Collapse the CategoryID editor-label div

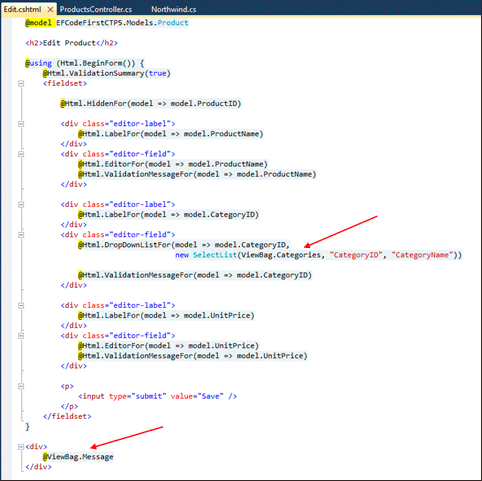[21, 204]
